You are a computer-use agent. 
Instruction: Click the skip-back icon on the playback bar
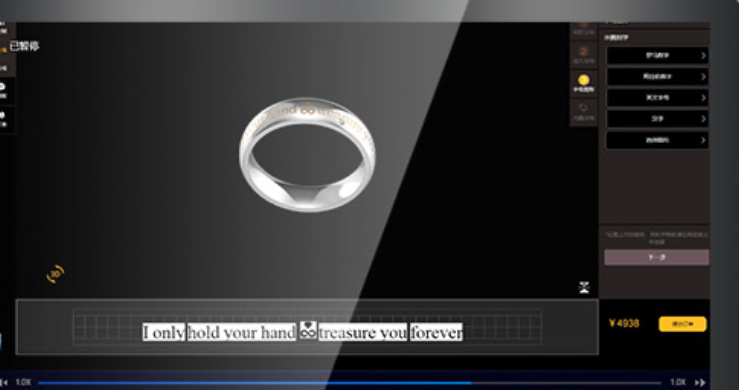click(x=3, y=382)
